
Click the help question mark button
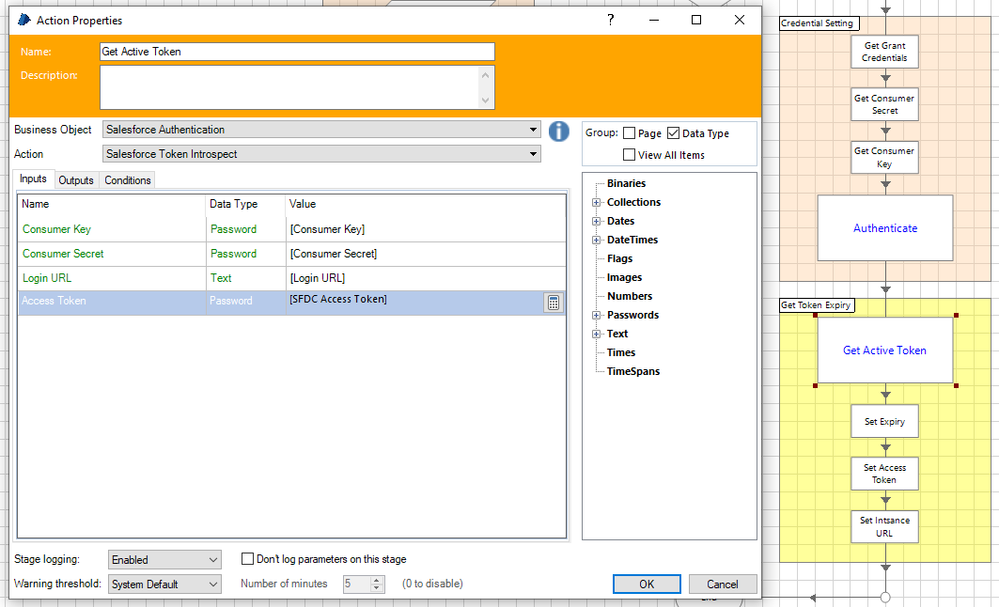(611, 20)
